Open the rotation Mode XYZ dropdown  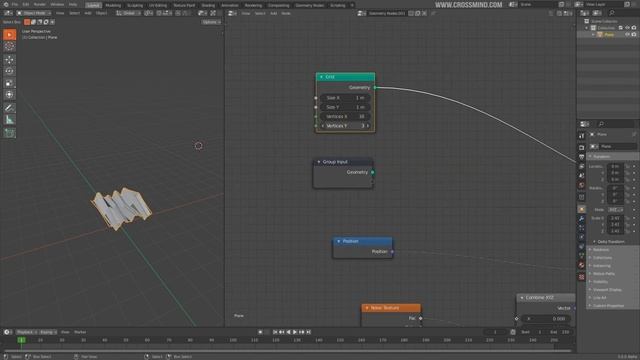click(x=616, y=210)
